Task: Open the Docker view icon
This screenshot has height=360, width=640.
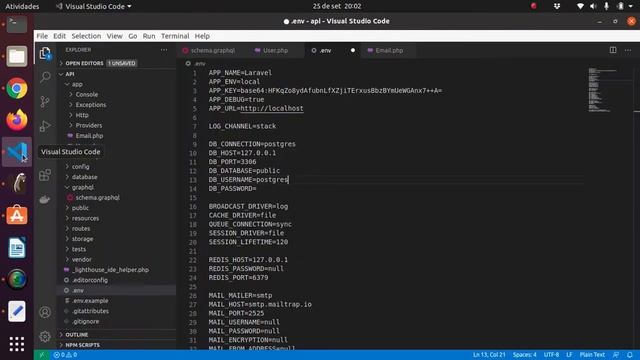Action: (x=45, y=200)
